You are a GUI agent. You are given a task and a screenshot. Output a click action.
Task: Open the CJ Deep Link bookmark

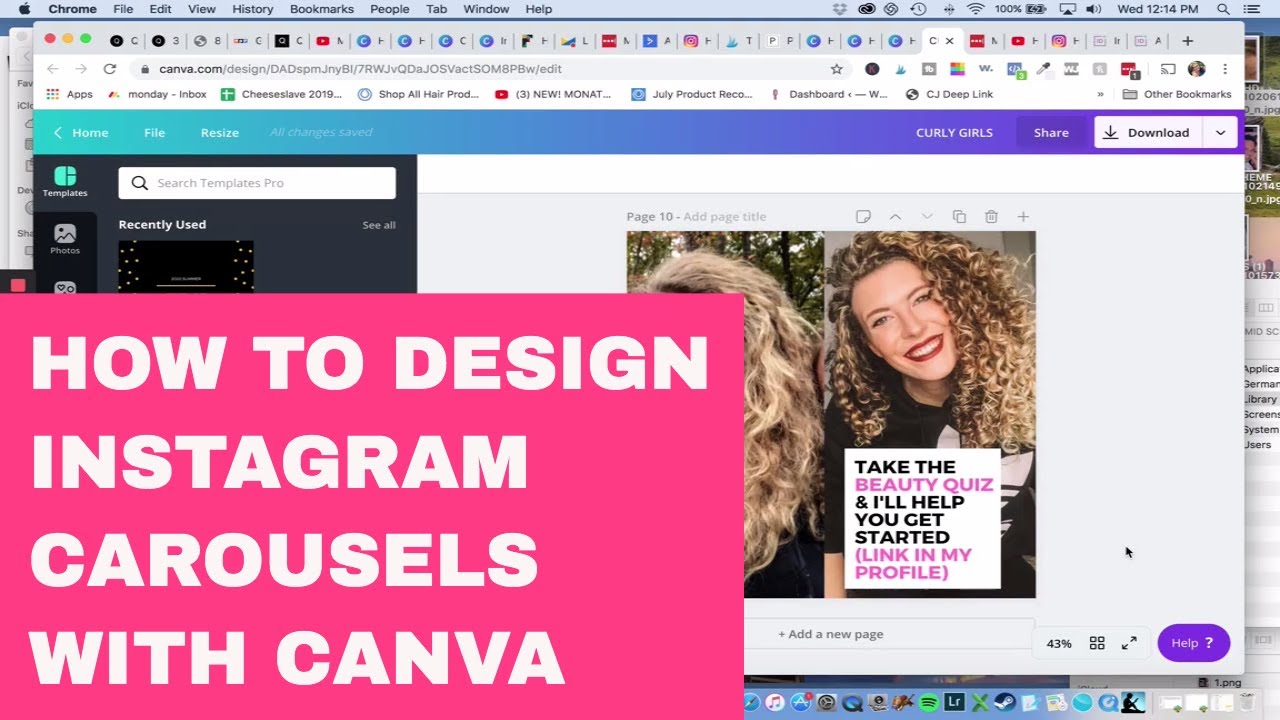[949, 94]
